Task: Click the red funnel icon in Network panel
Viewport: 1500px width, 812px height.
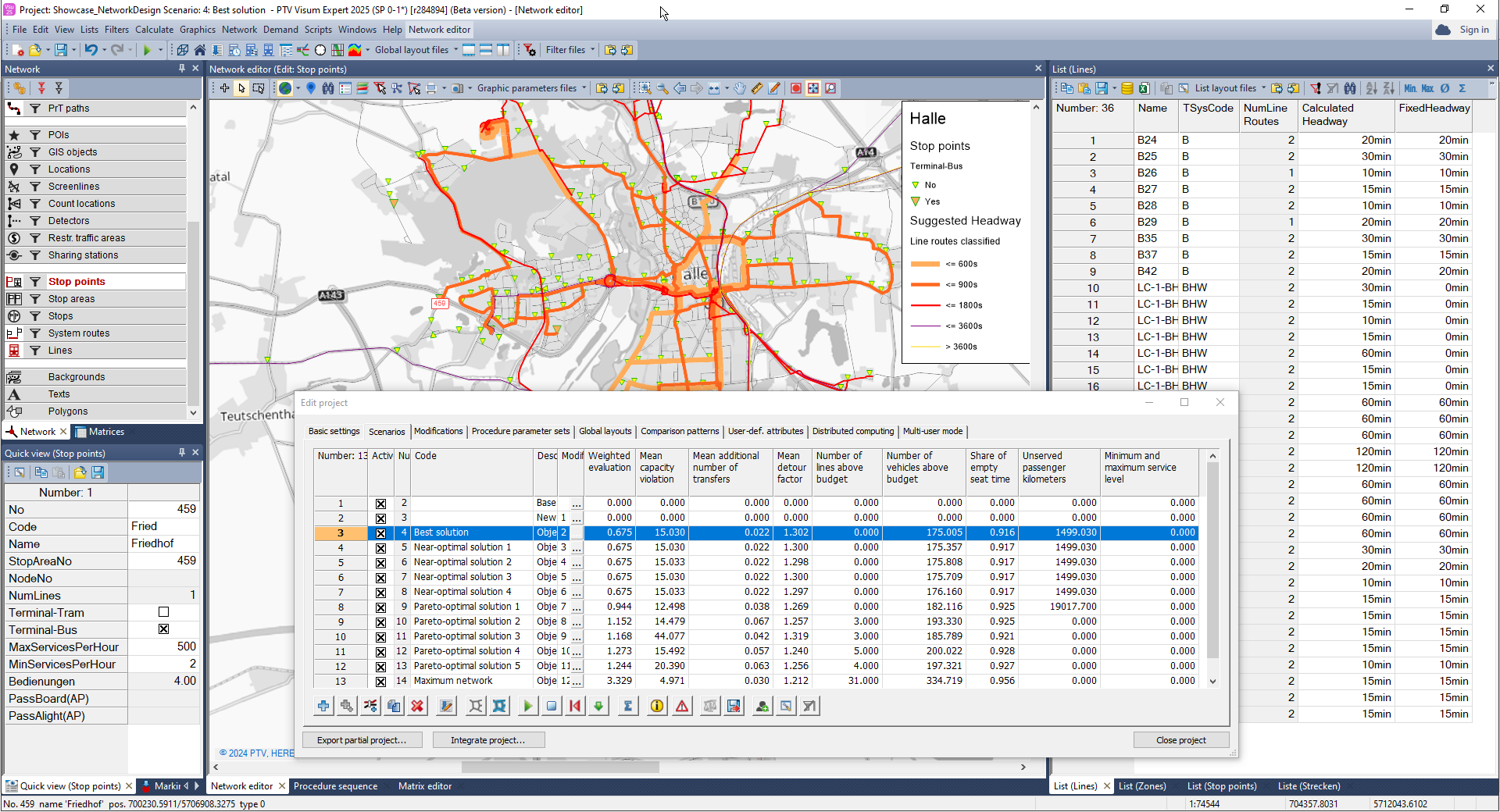Action: click(x=41, y=88)
